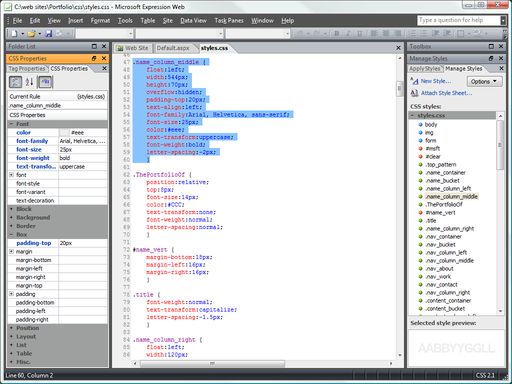Click the Attach Style Sheet icon
The image size is (512, 384).
click(x=414, y=93)
